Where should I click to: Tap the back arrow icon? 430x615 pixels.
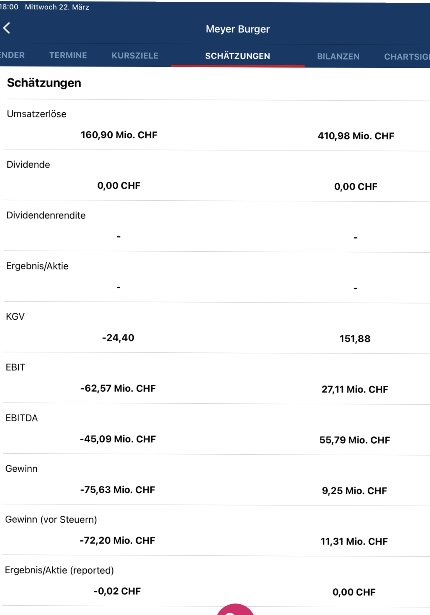tap(7, 28)
